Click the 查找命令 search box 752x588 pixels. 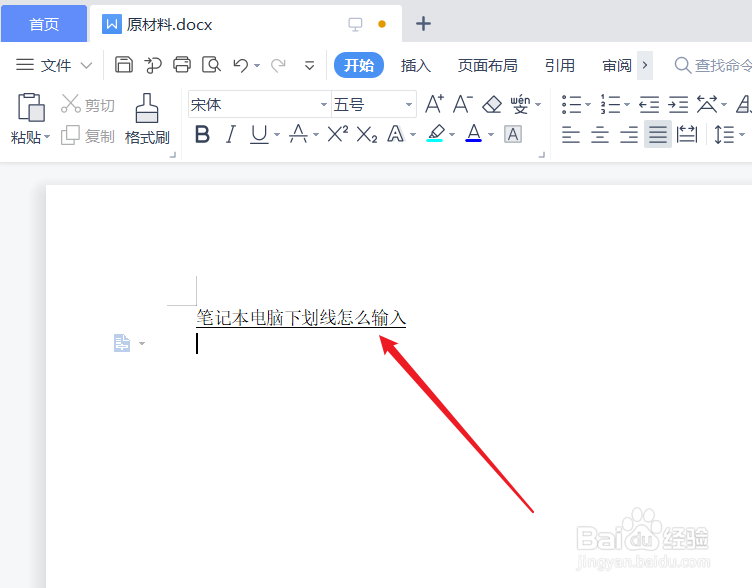(x=713, y=65)
